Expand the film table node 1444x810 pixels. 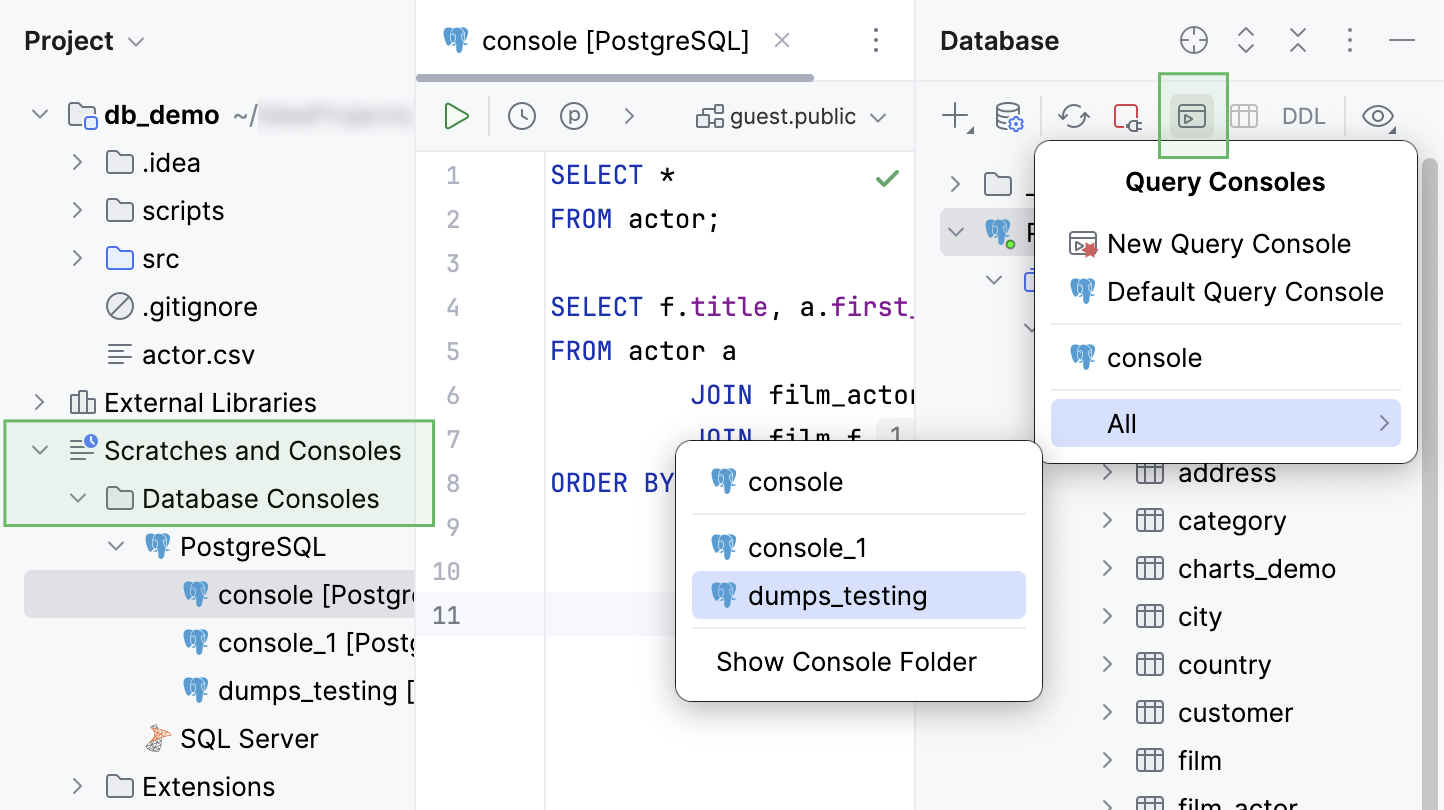[1106, 760]
